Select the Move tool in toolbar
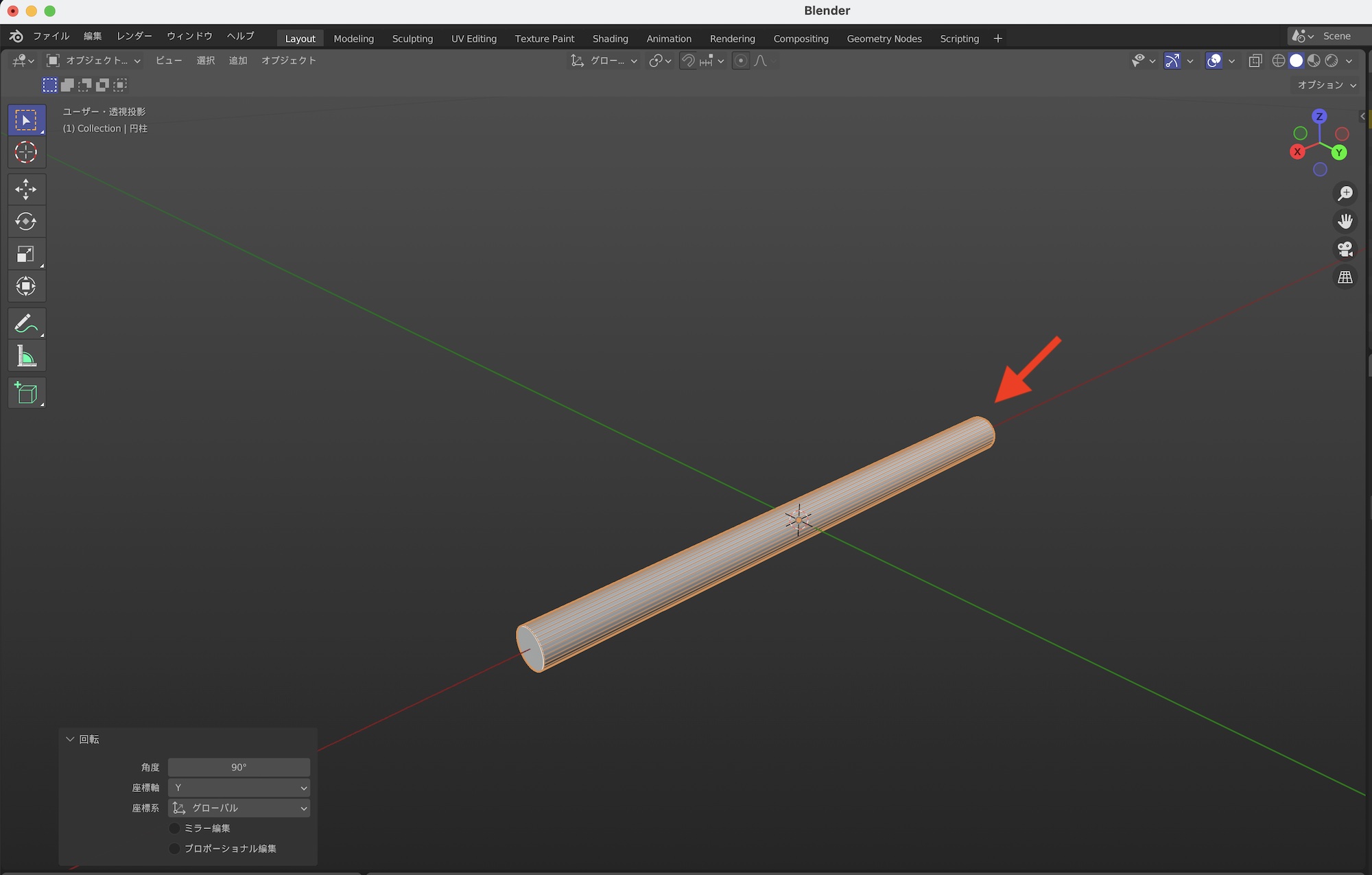This screenshot has width=1372, height=875. [x=26, y=189]
